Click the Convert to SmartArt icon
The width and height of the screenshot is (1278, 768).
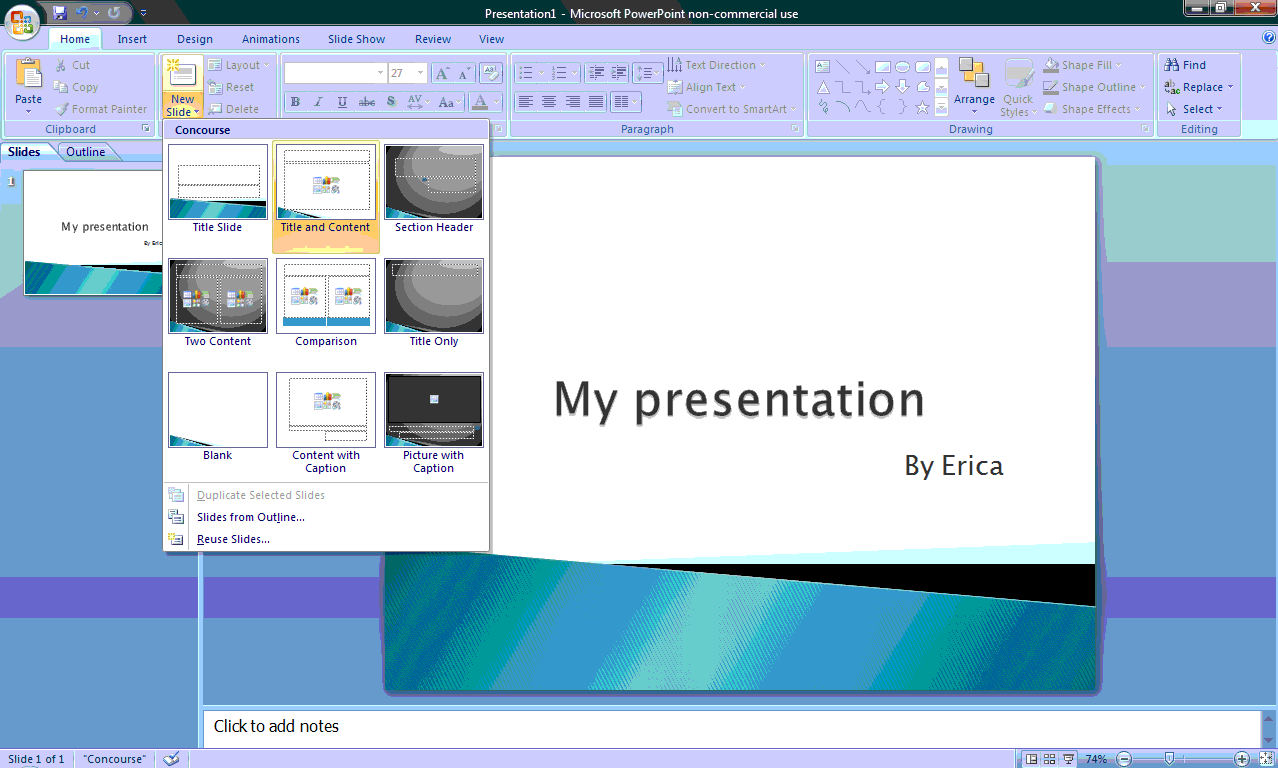coord(731,108)
